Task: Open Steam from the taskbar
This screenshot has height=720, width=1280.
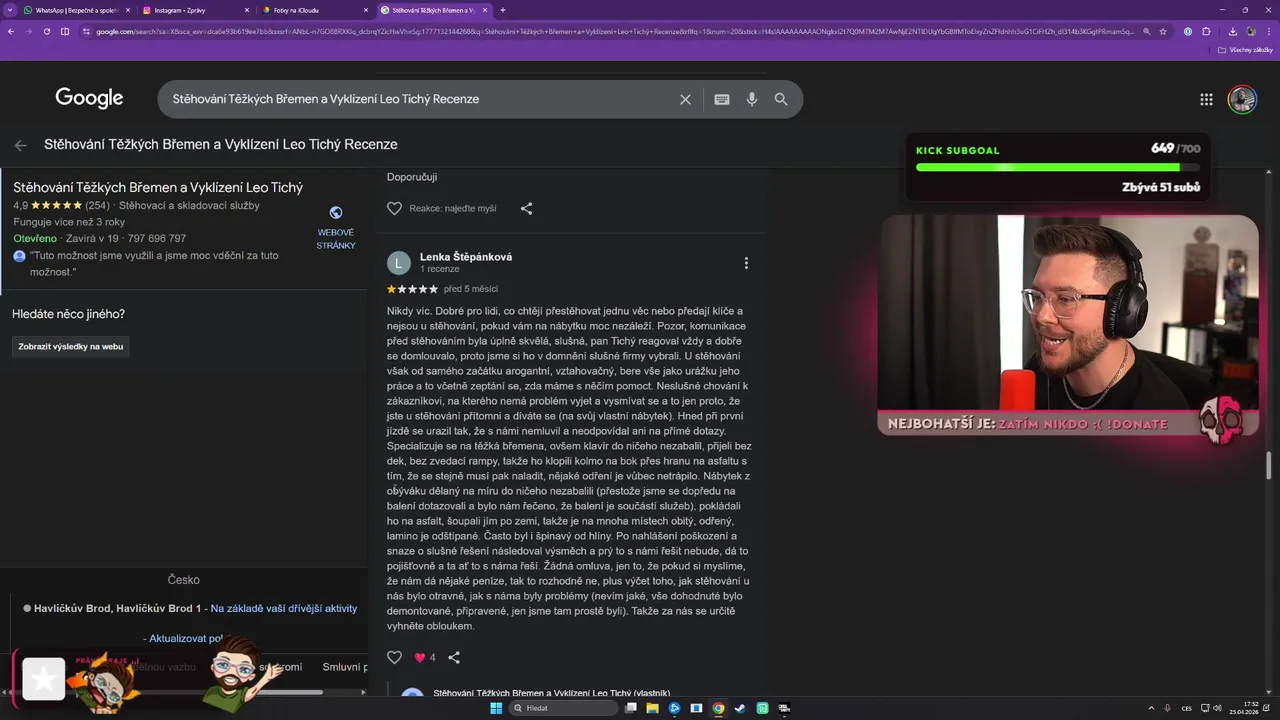Action: point(740,708)
